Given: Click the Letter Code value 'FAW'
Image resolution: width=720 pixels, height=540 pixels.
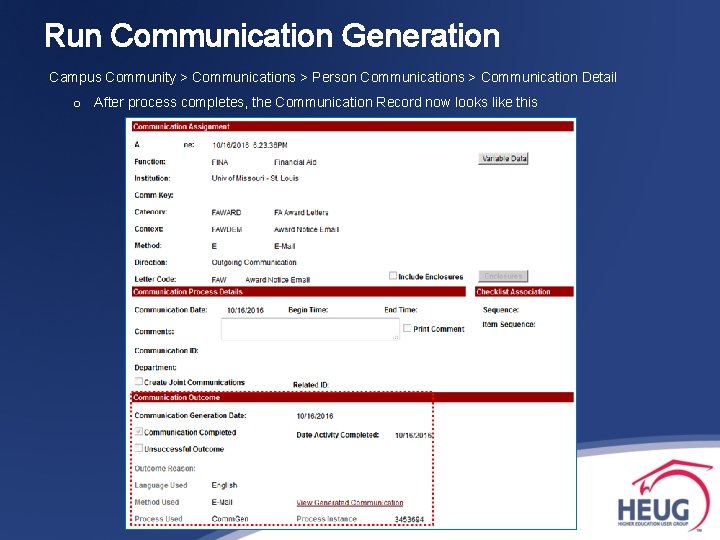Looking at the screenshot, I should point(219,280).
